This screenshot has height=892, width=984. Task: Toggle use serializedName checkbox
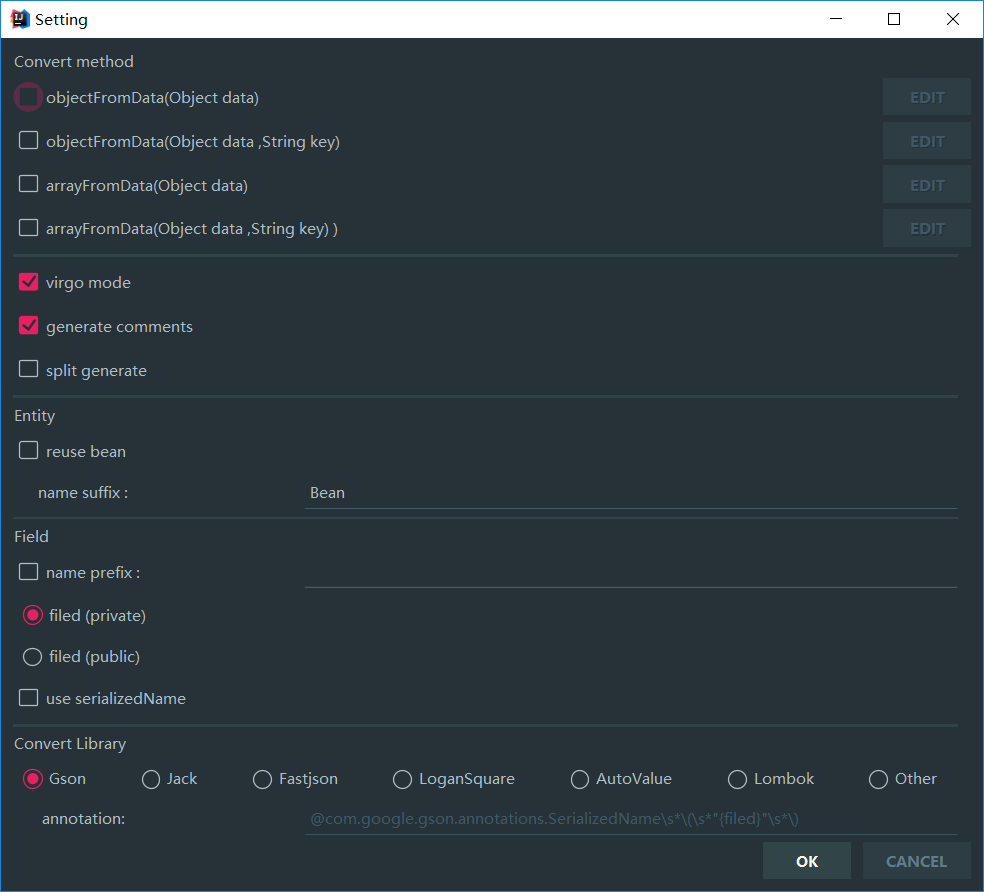29,698
